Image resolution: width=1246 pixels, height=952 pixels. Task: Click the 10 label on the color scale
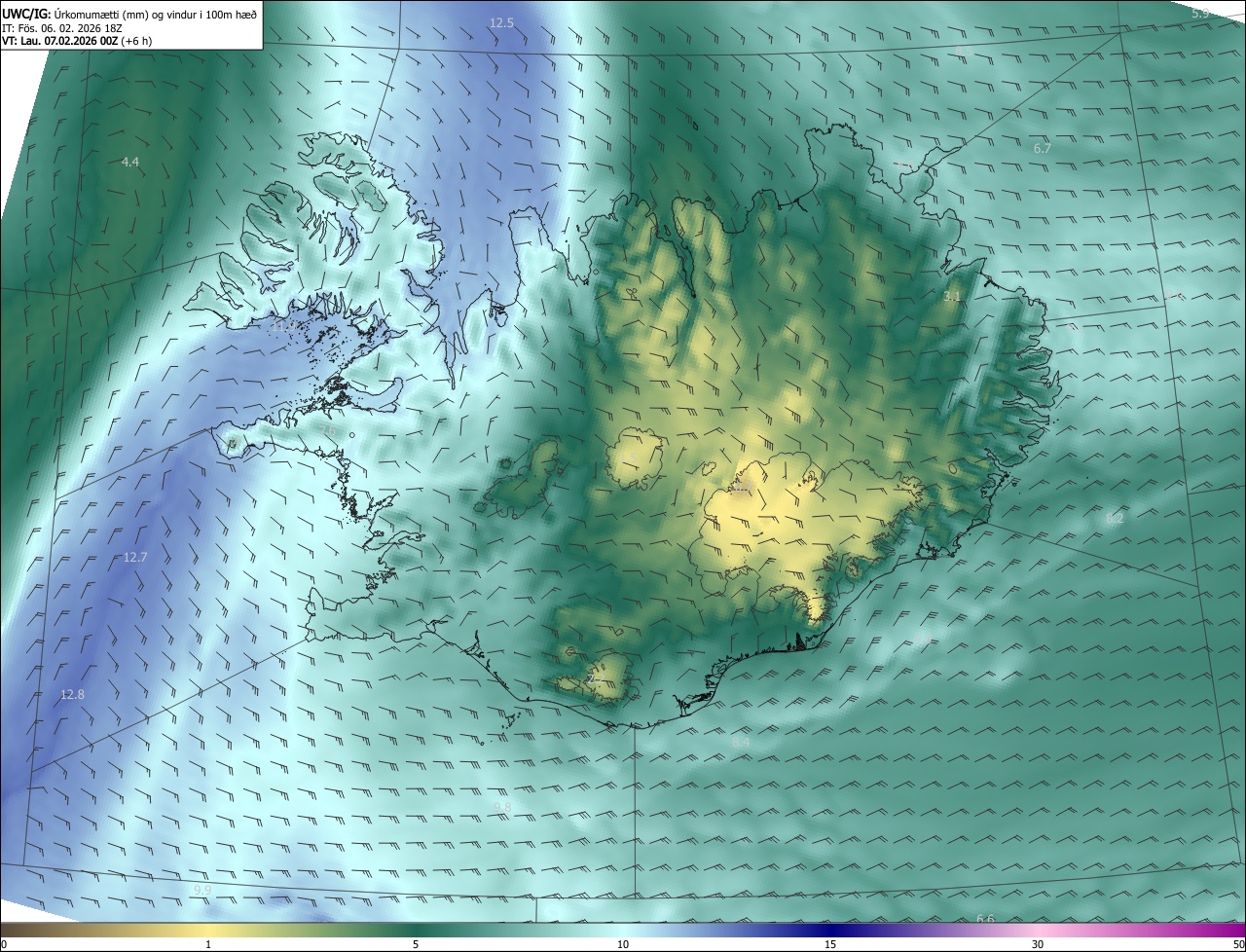pyautogui.click(x=623, y=944)
